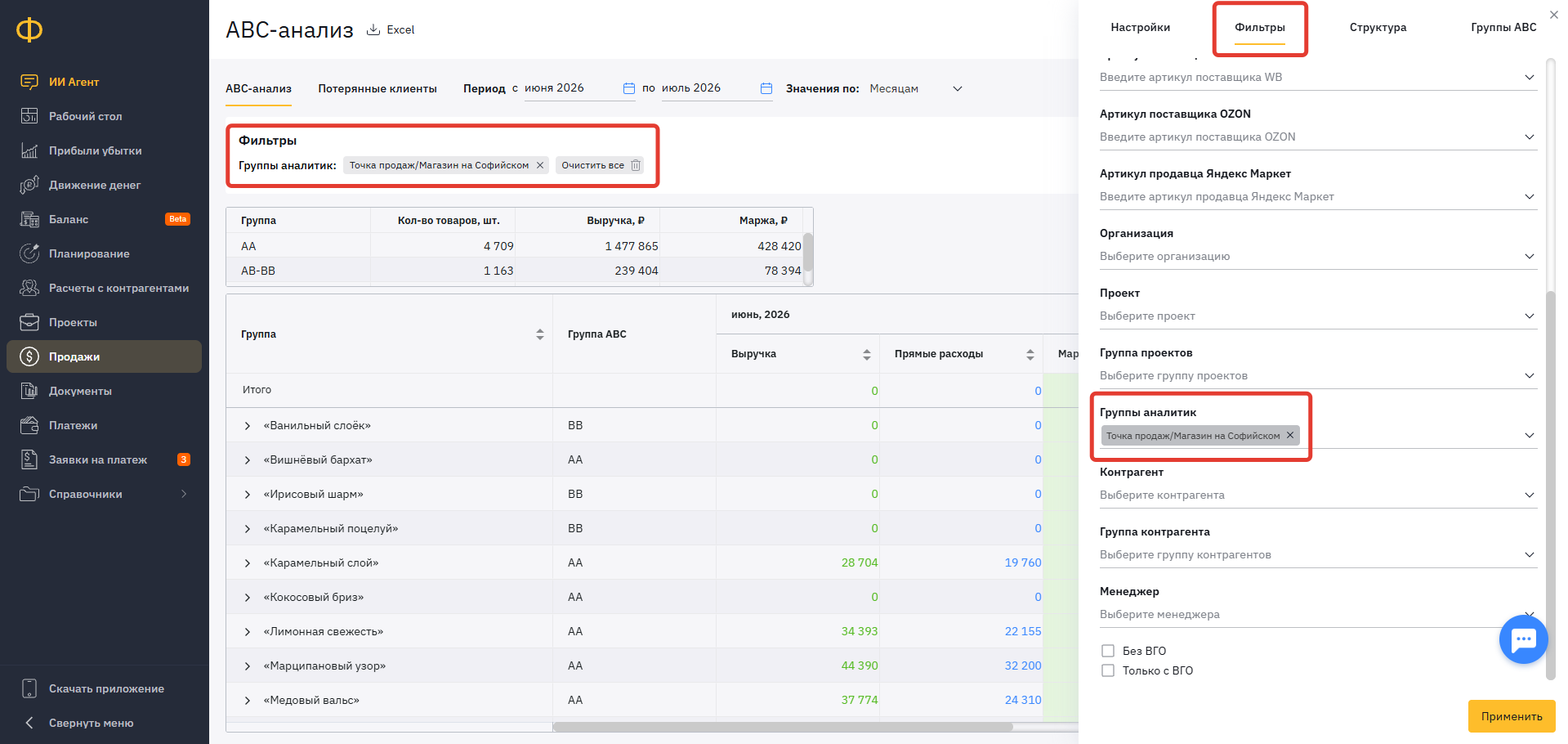The image size is (1568, 744).
Task: Expand the Группы аналитик dropdown arrow
Action: pyautogui.click(x=1530, y=435)
